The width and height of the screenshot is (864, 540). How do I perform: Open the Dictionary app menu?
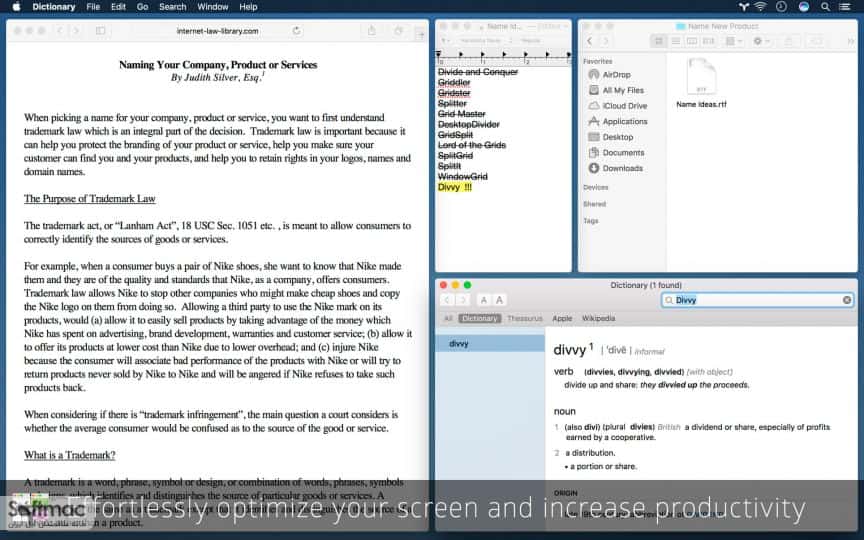pyautogui.click(x=53, y=7)
